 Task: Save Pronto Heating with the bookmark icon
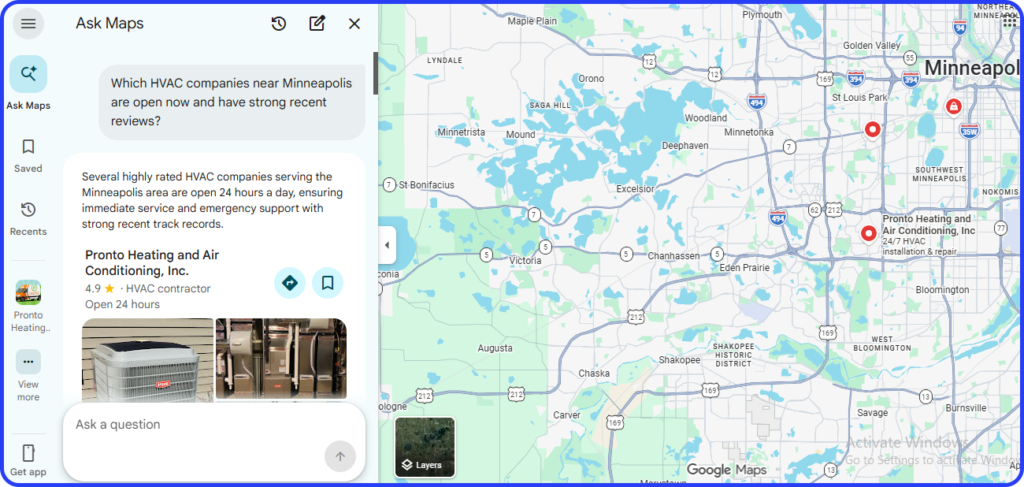[x=327, y=283]
